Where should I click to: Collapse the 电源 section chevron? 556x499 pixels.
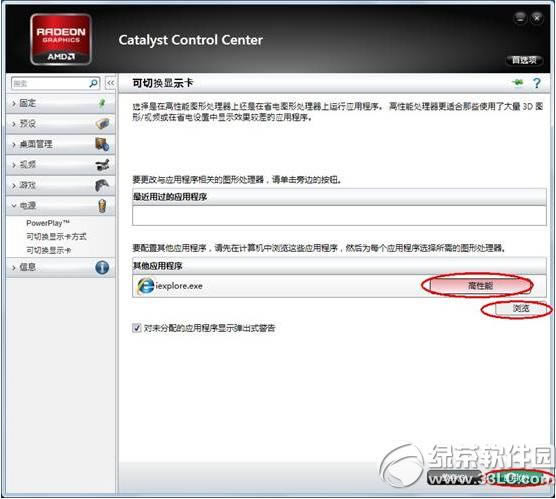14,206
